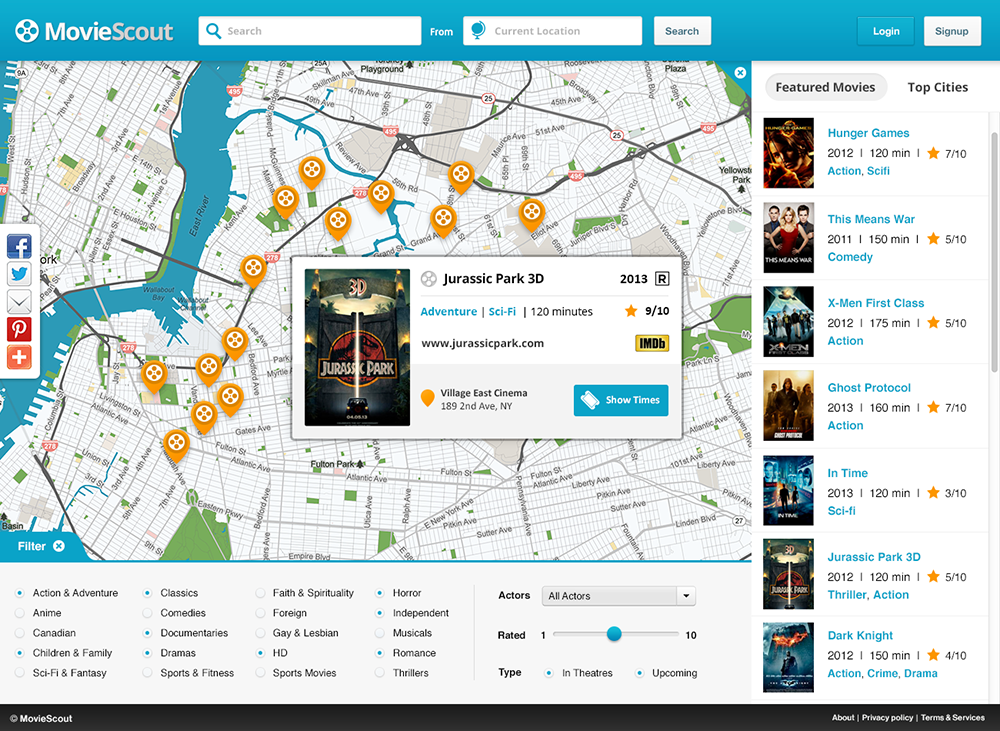The width and height of the screenshot is (1000, 731).
Task: Select the In Theatres type option
Action: click(x=548, y=673)
